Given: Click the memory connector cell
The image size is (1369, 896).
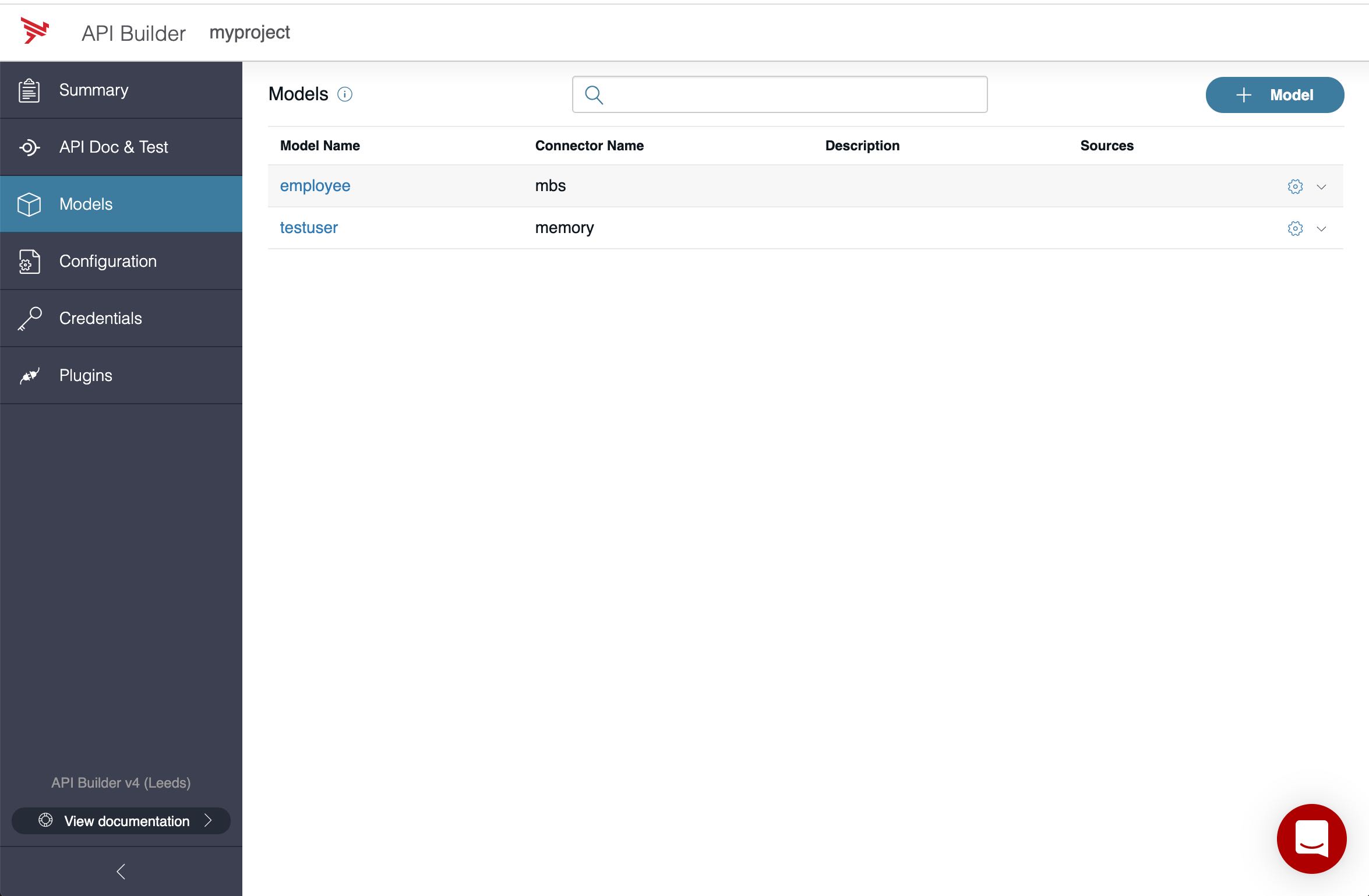Looking at the screenshot, I should point(564,228).
